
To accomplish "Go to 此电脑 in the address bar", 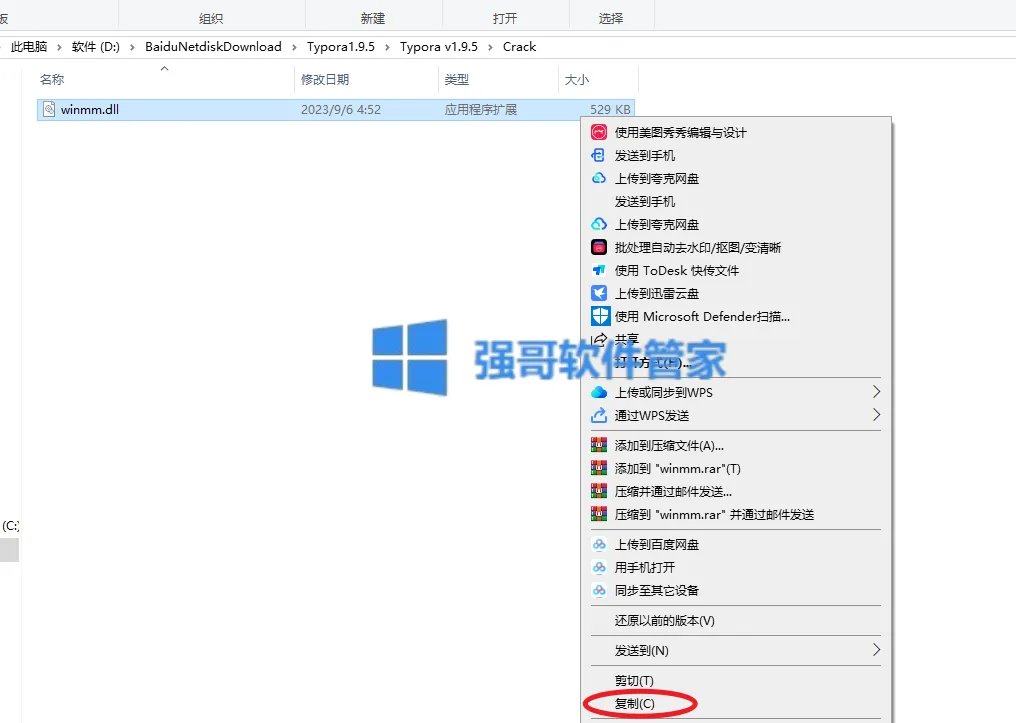I will (x=29, y=47).
